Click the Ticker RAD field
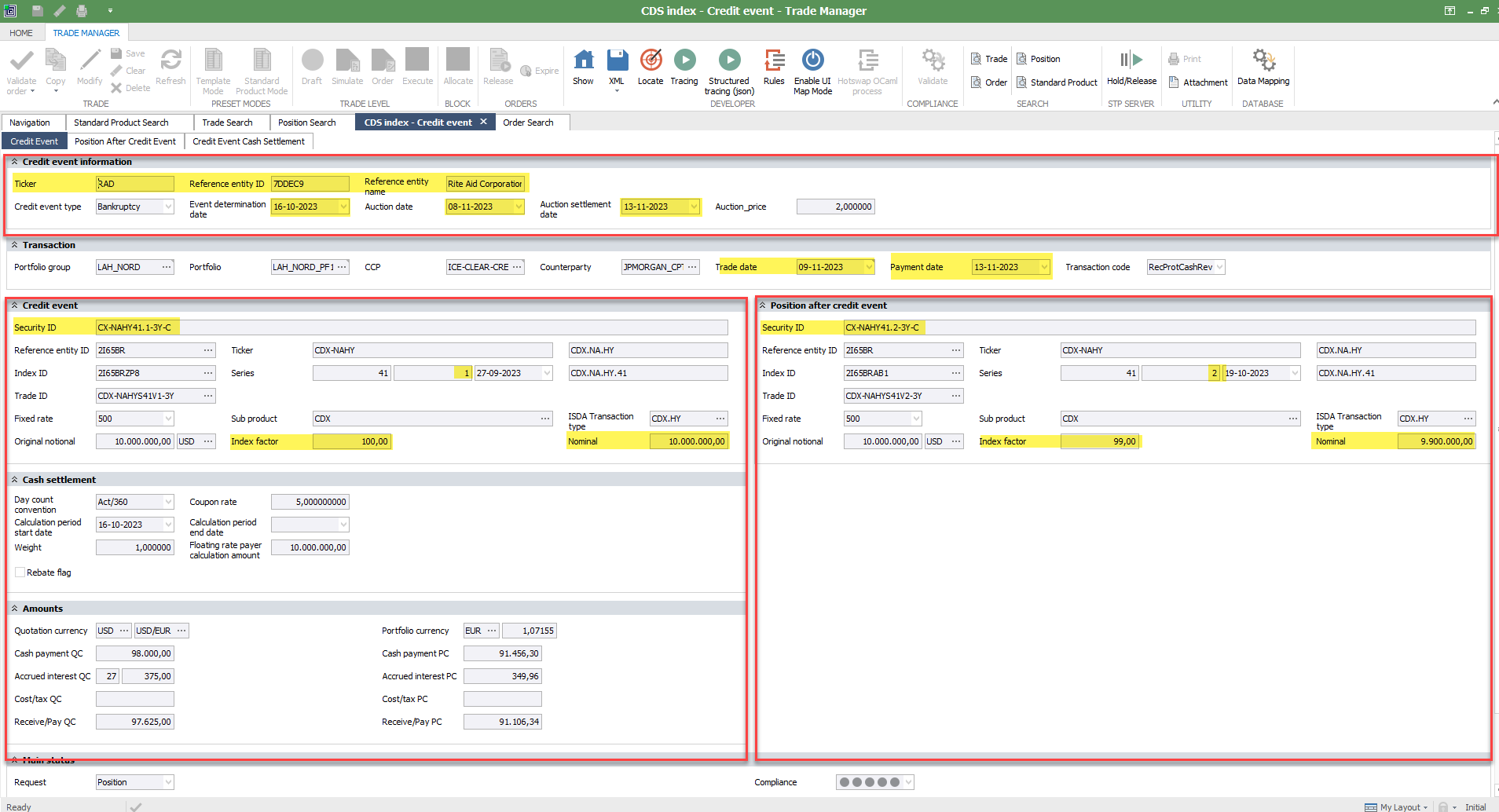 click(135, 184)
